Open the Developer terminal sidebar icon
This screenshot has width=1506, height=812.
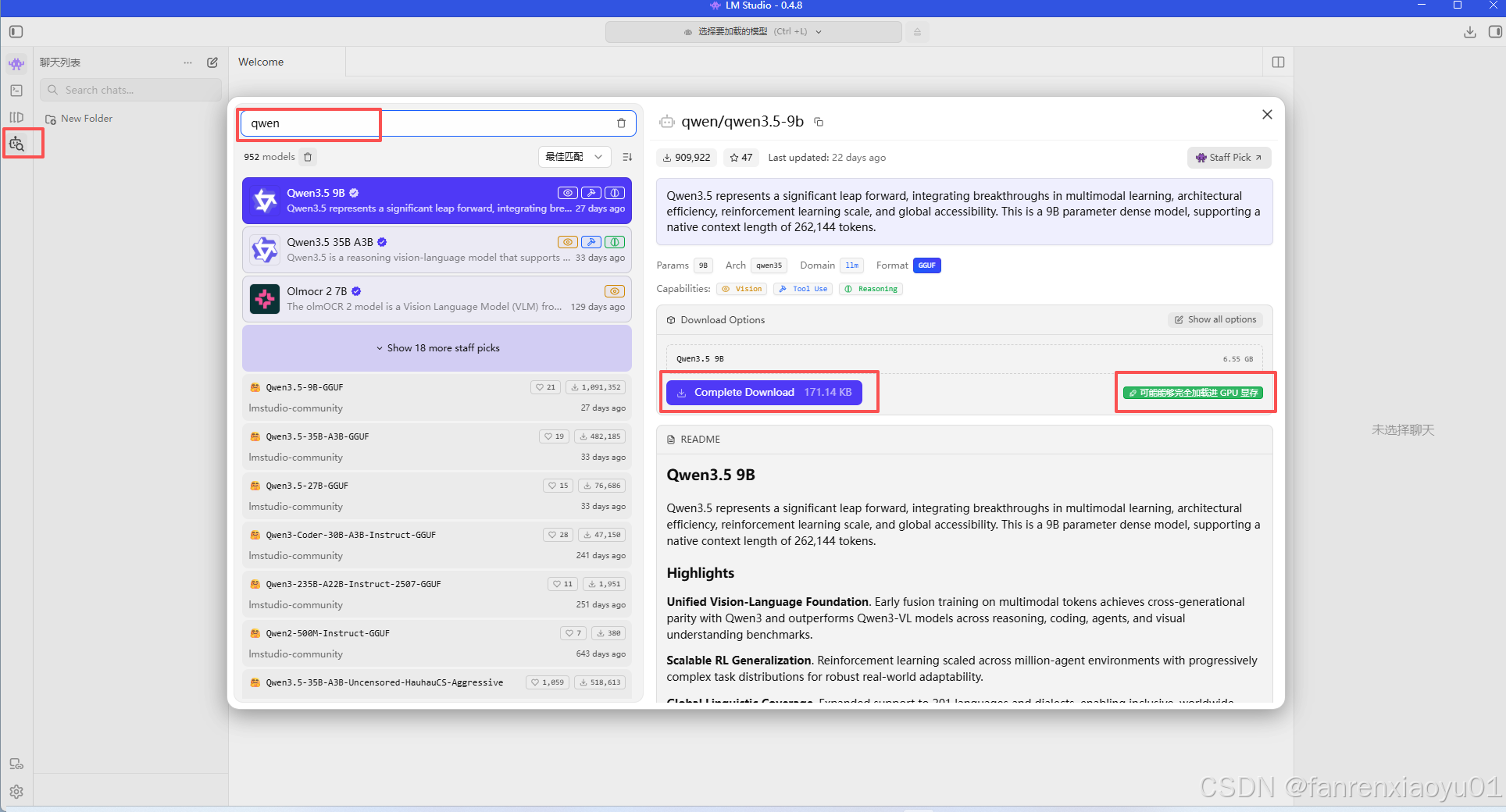pos(16,91)
